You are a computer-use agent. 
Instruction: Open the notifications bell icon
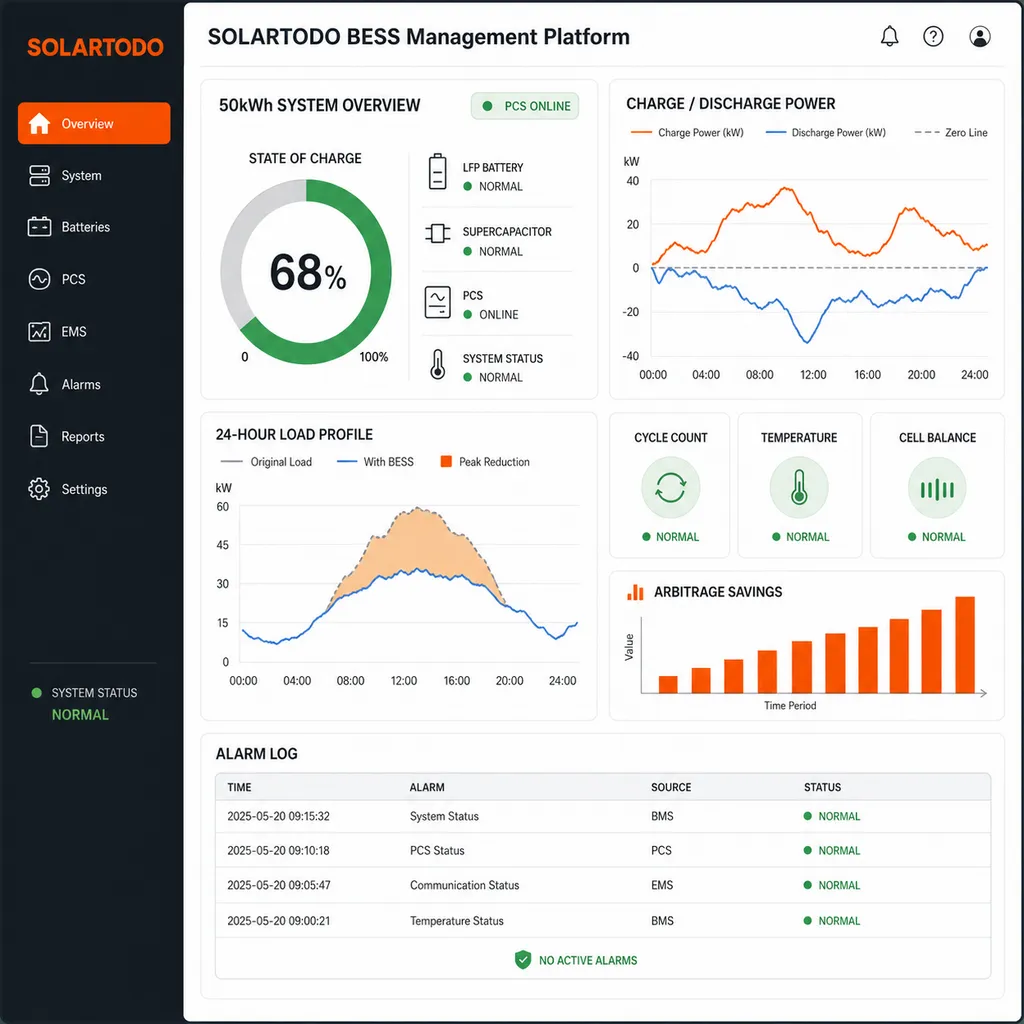889,36
